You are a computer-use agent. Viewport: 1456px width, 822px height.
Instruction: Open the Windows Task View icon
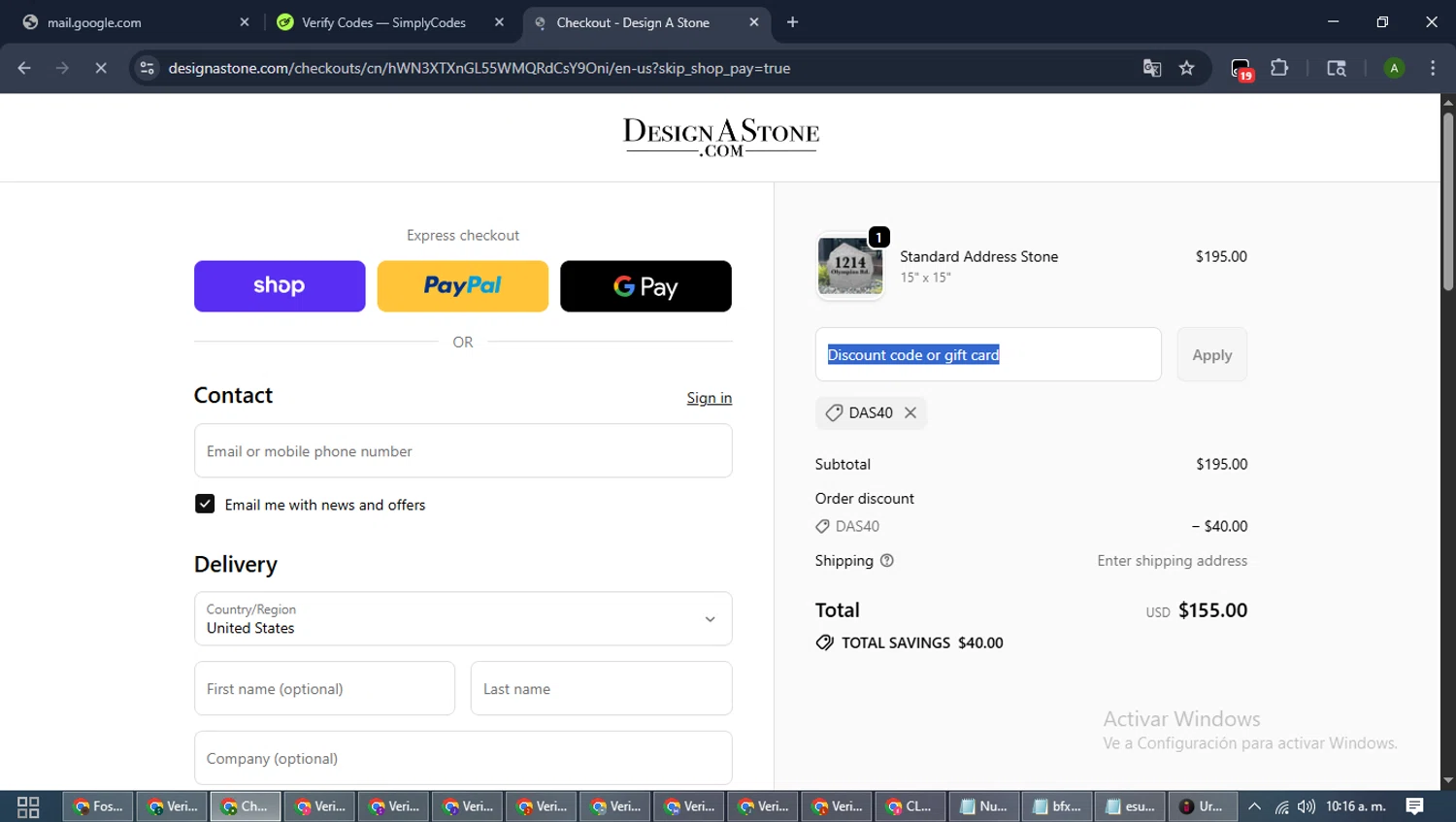point(28,806)
